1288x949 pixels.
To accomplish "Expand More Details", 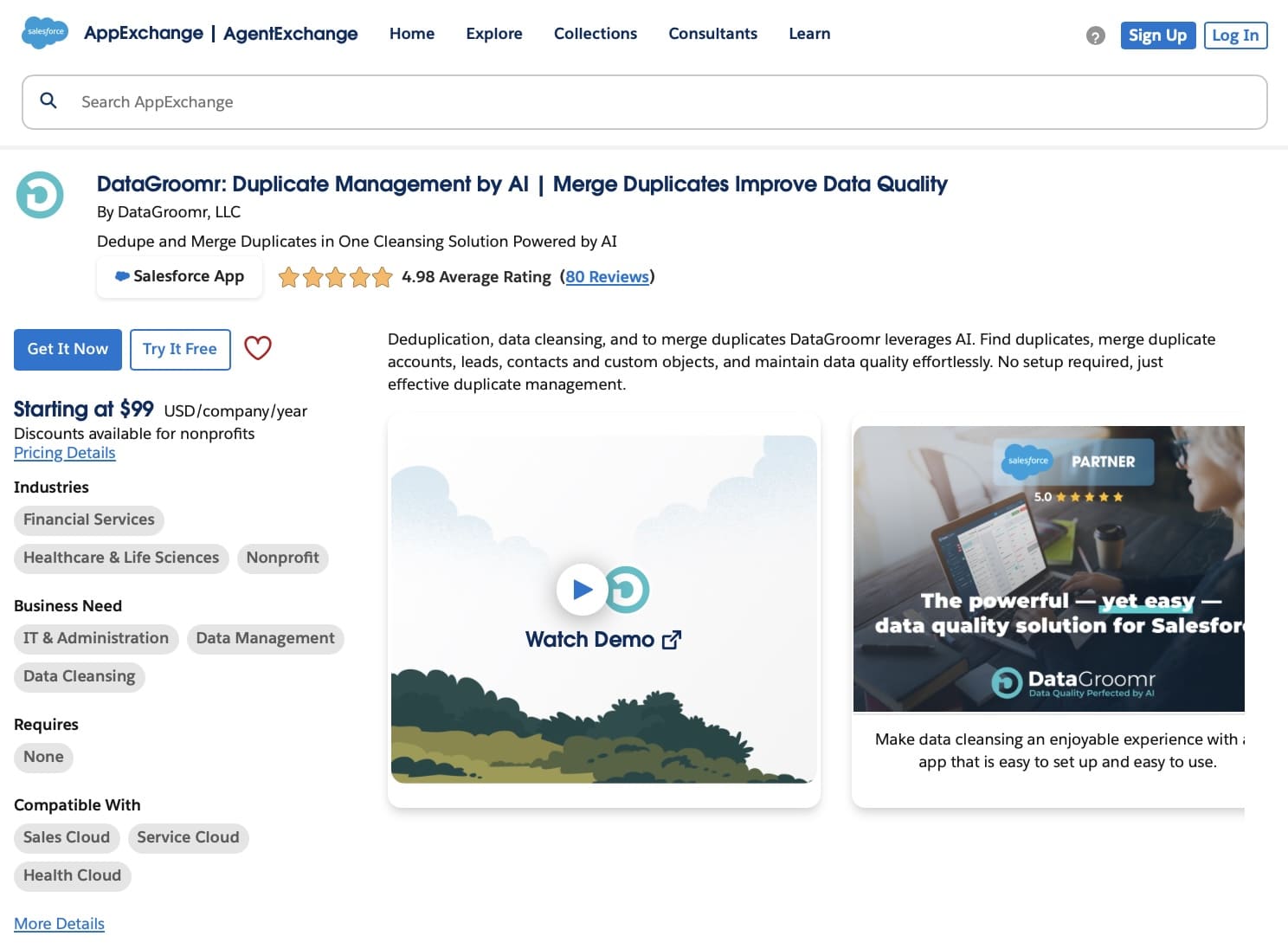I will click(x=59, y=924).
